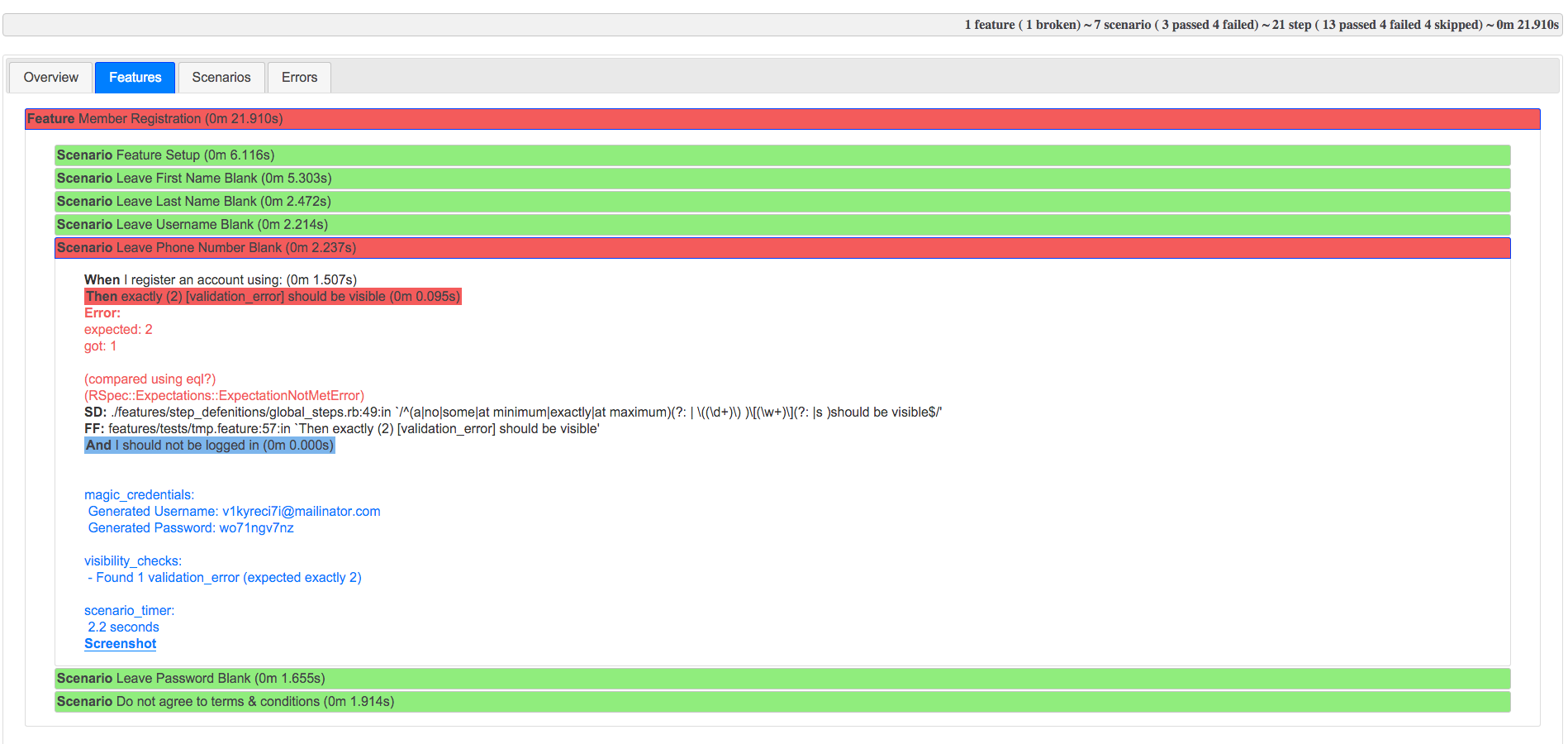Click the Generated Username mailinator email line
Viewport: 1568px width, 744px height.
click(235, 512)
